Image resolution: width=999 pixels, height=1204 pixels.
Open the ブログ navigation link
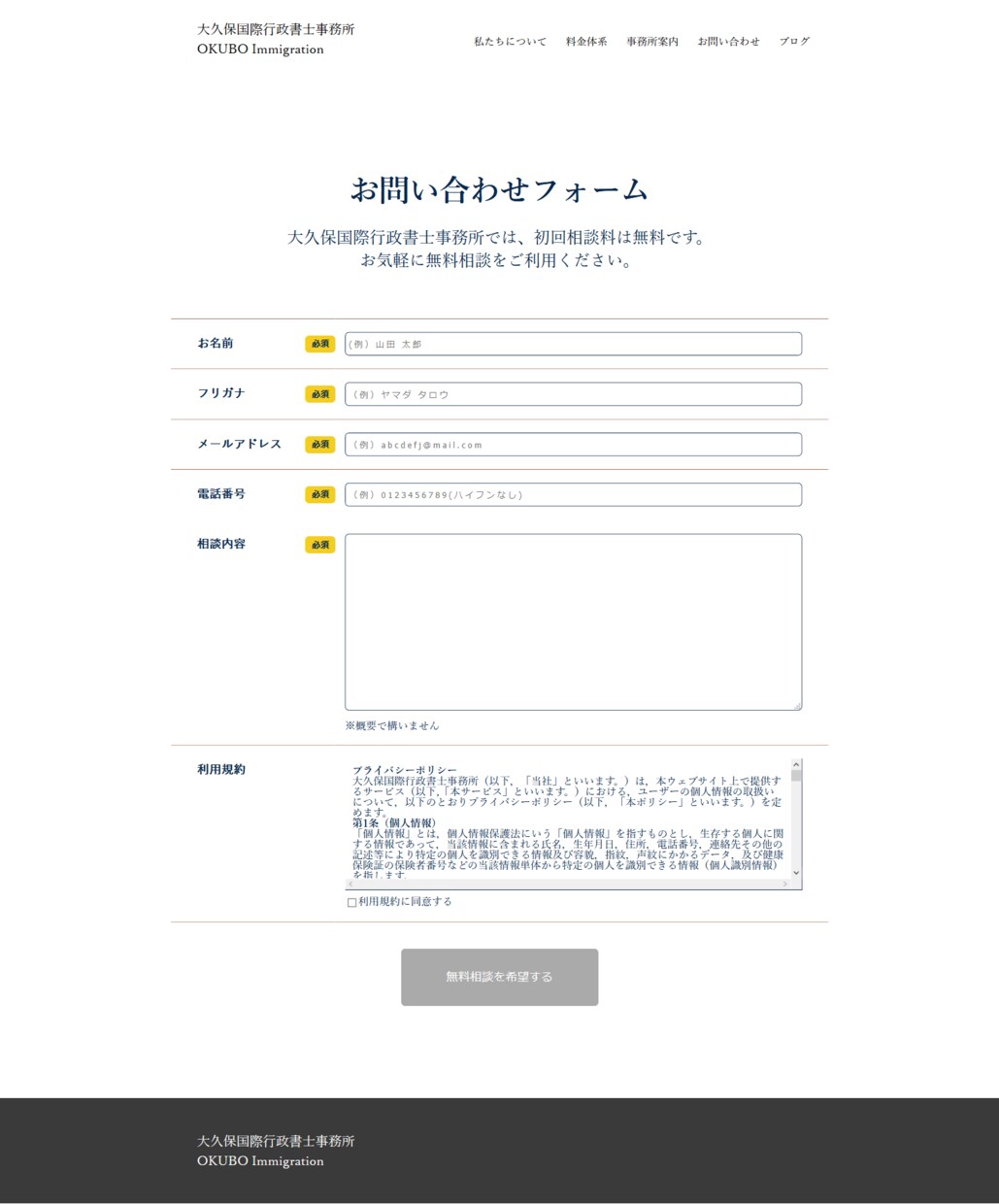[x=794, y=42]
